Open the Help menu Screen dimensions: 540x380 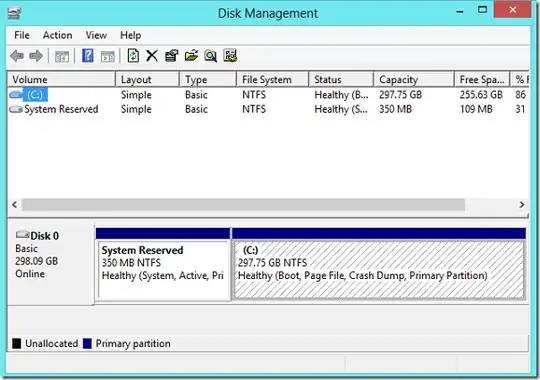point(131,35)
